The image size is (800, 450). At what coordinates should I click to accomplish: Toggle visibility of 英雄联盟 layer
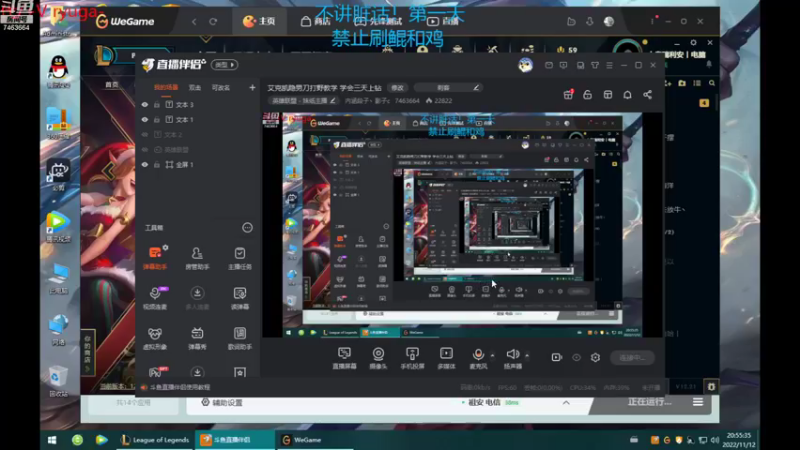[145, 149]
